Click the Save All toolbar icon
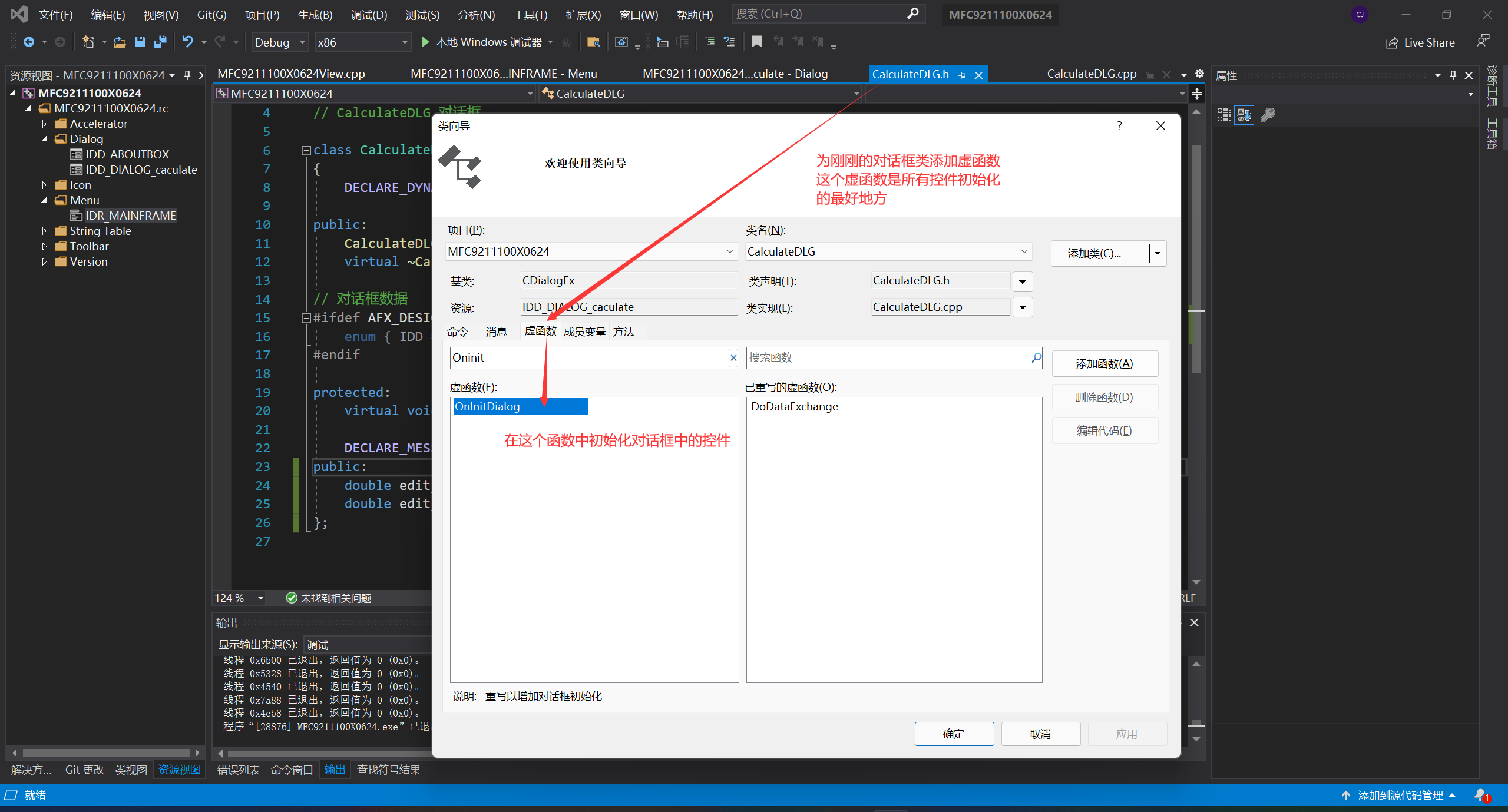 pos(160,42)
